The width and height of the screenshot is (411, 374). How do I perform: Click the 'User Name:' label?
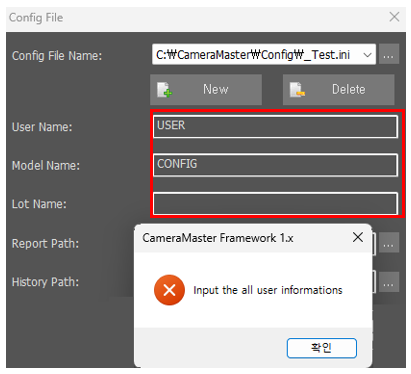pyautogui.click(x=42, y=127)
